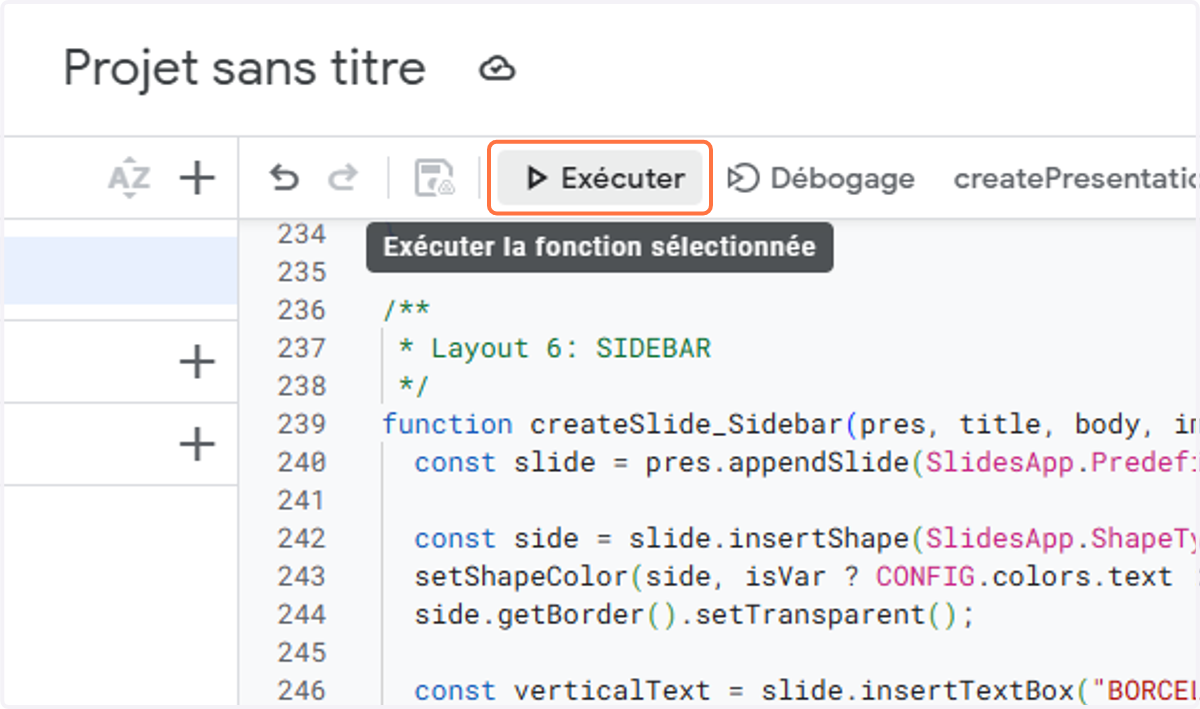Click 'slide.insertShape' in line 242
This screenshot has width=1200, height=709.
click(768, 538)
